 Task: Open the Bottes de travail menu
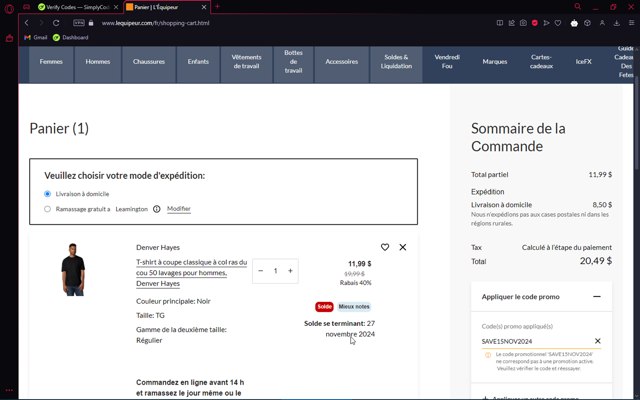(x=293, y=62)
